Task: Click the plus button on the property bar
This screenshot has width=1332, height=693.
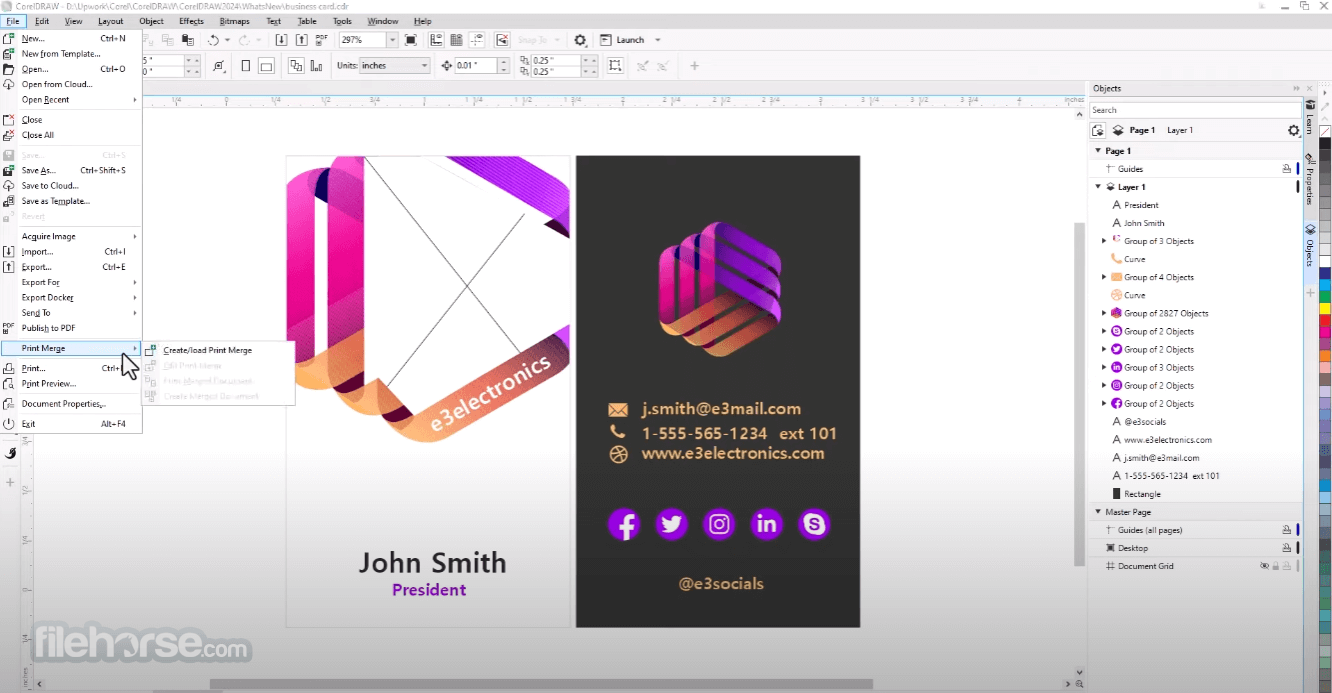Action: pos(694,66)
